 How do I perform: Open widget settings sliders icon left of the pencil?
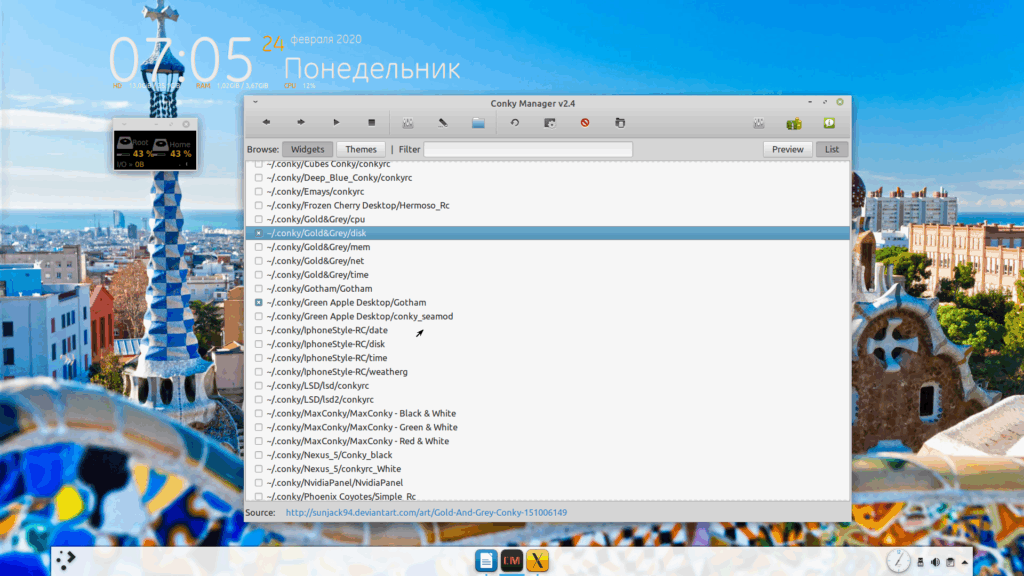408,123
